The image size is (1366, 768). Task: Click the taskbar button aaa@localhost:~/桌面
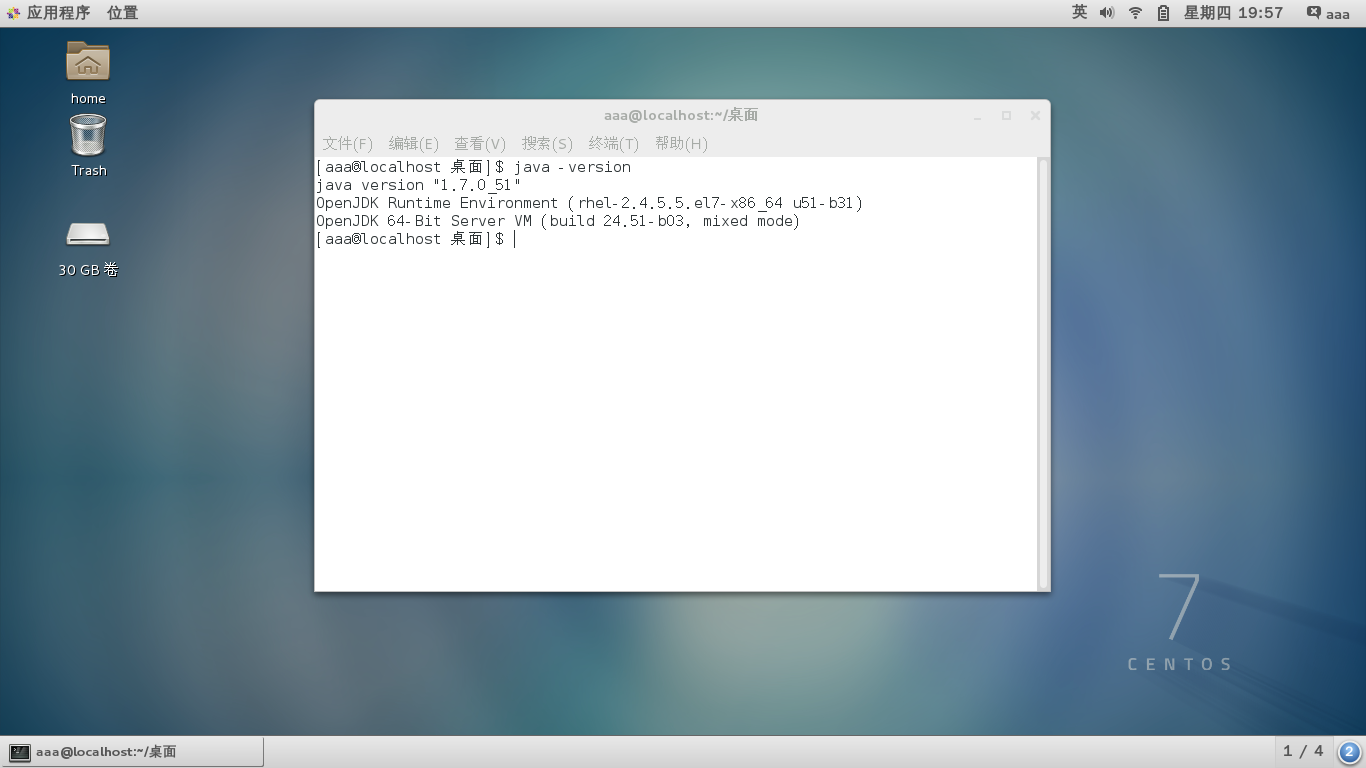pyautogui.click(x=134, y=752)
